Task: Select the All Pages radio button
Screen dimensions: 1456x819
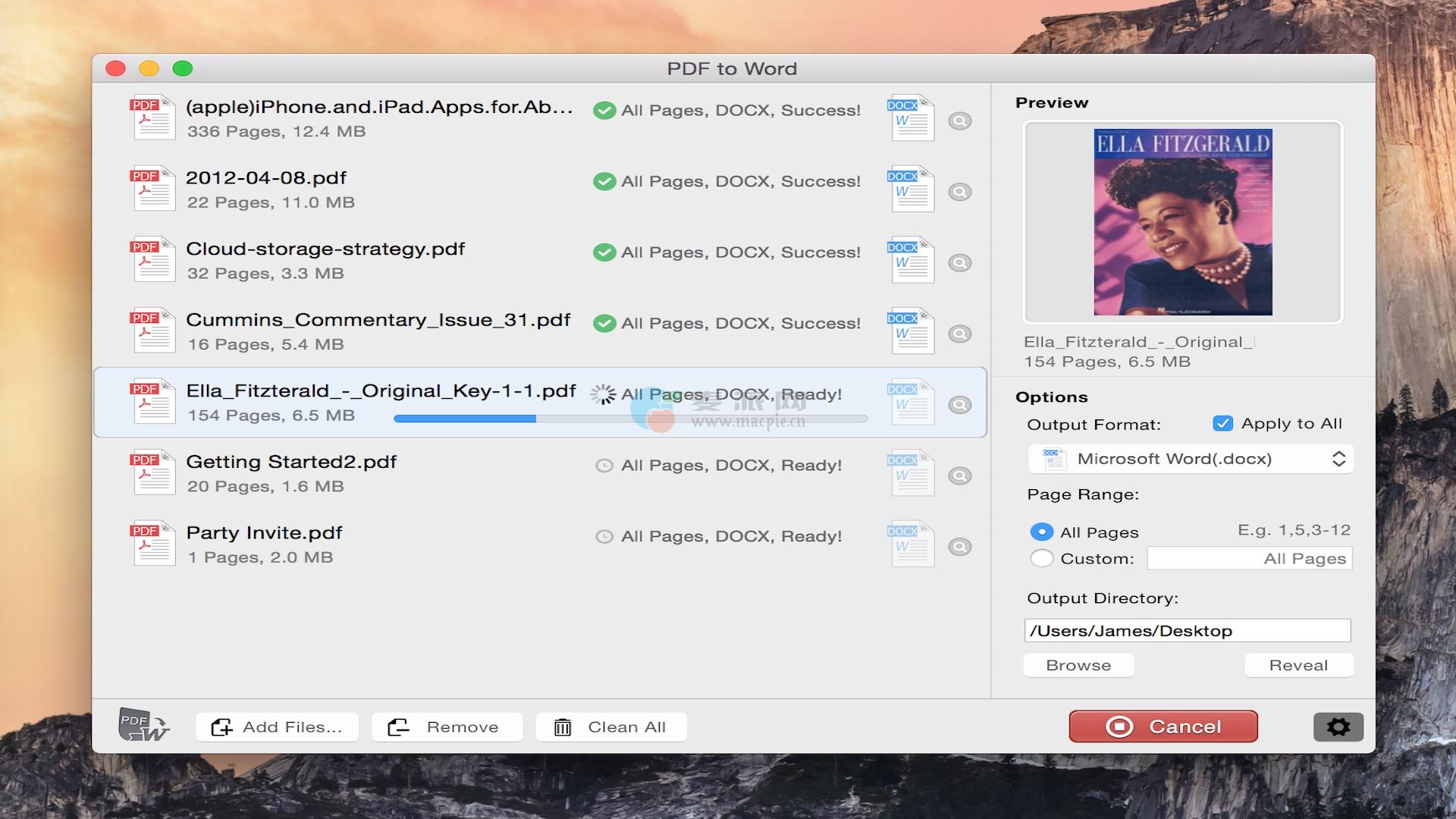Action: (1042, 532)
